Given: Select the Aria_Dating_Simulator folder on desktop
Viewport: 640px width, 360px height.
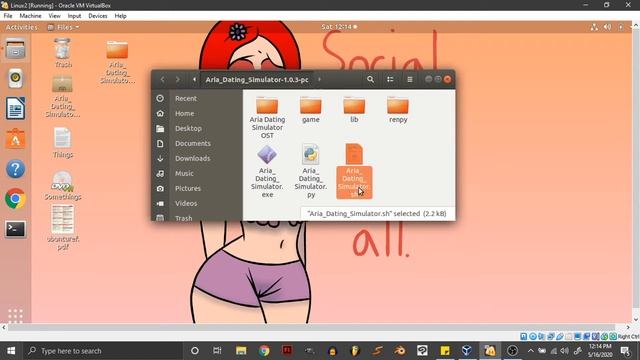Looking at the screenshot, I should click(117, 61).
